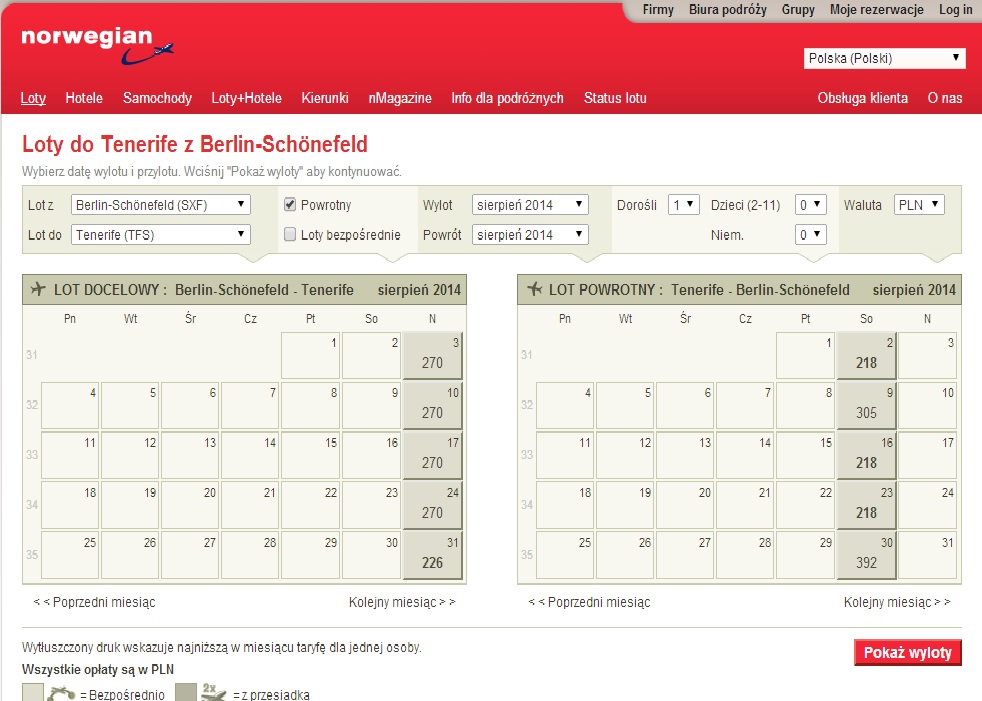Open the Lot z departure airport dropdown
Image resolution: width=982 pixels, height=701 pixels.
[160, 205]
